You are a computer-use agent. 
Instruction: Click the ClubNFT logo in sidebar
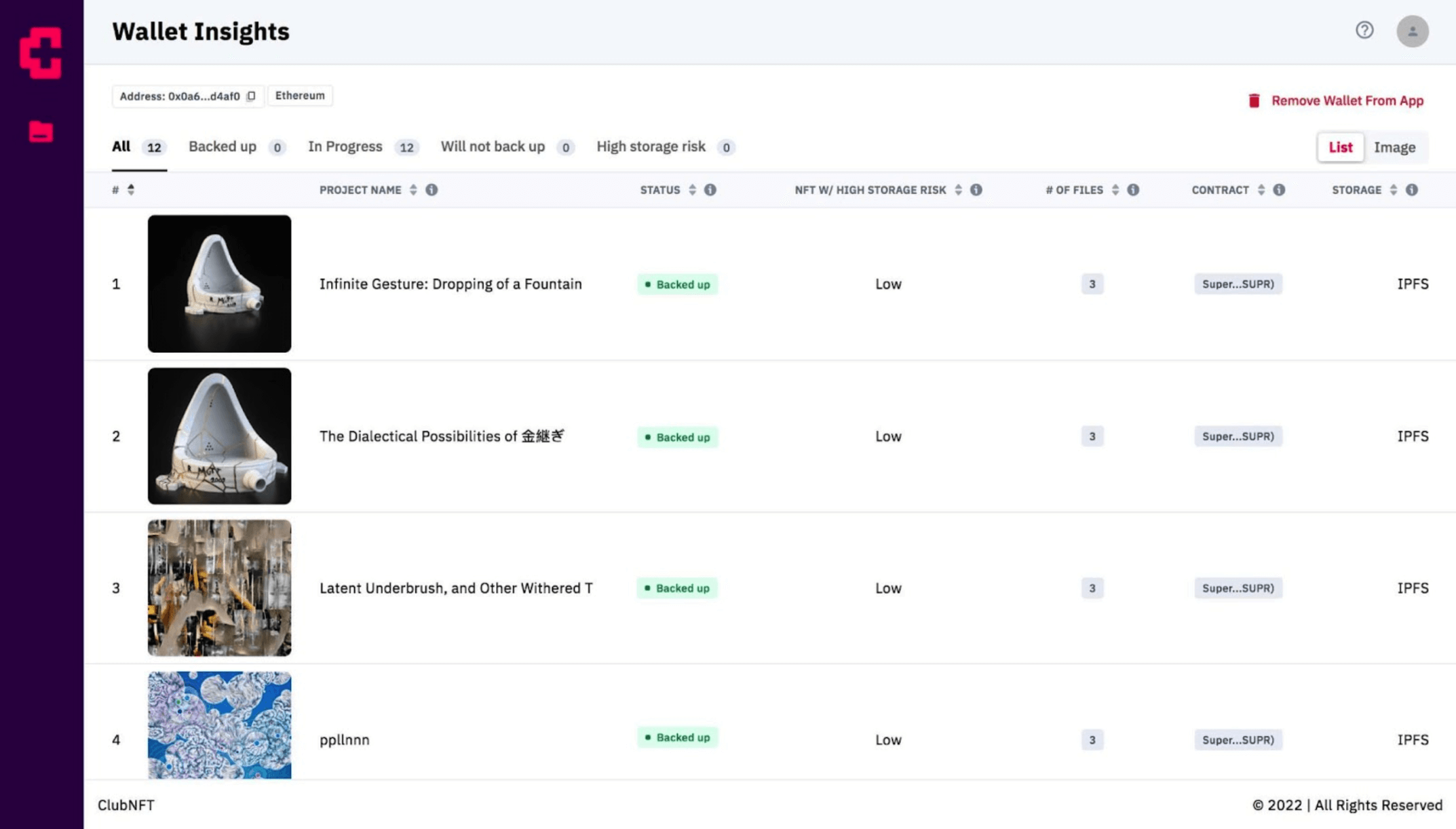41,53
